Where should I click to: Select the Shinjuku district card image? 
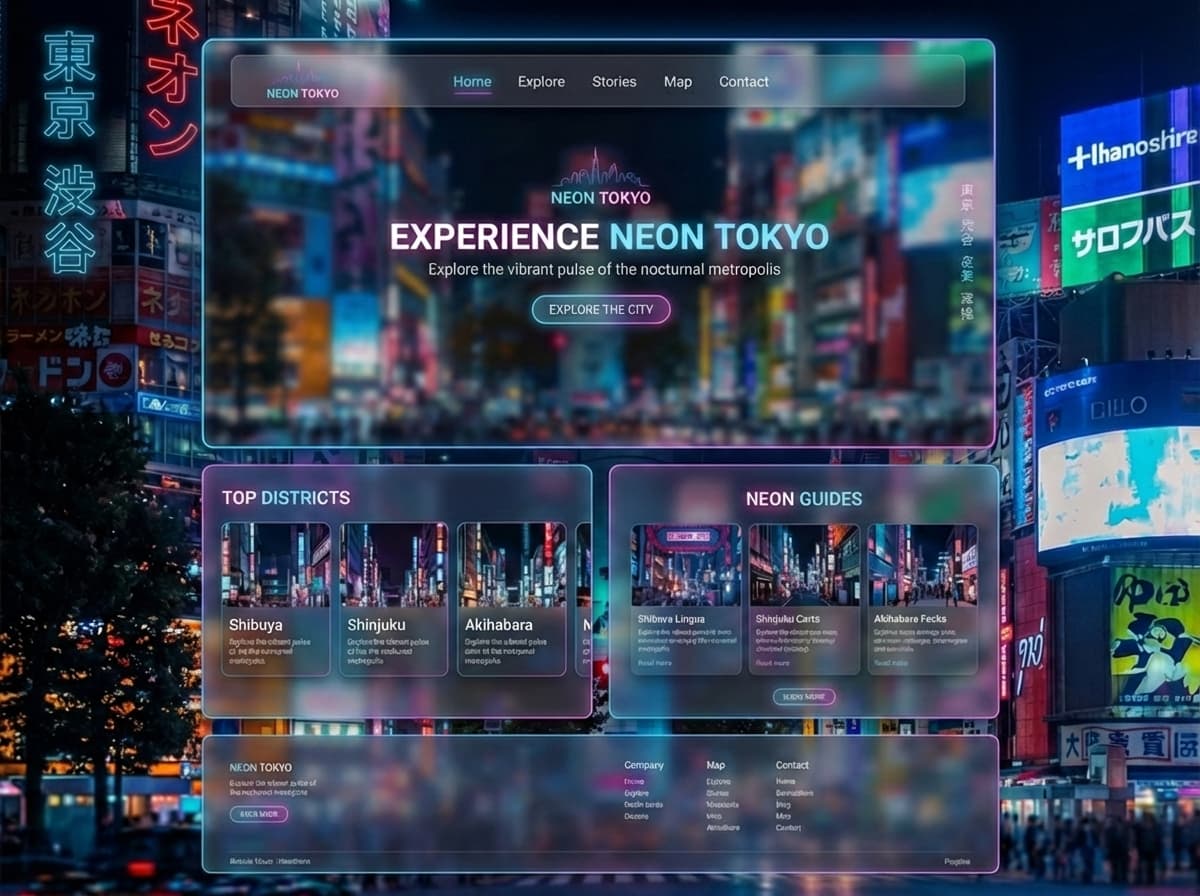pyautogui.click(x=393, y=564)
